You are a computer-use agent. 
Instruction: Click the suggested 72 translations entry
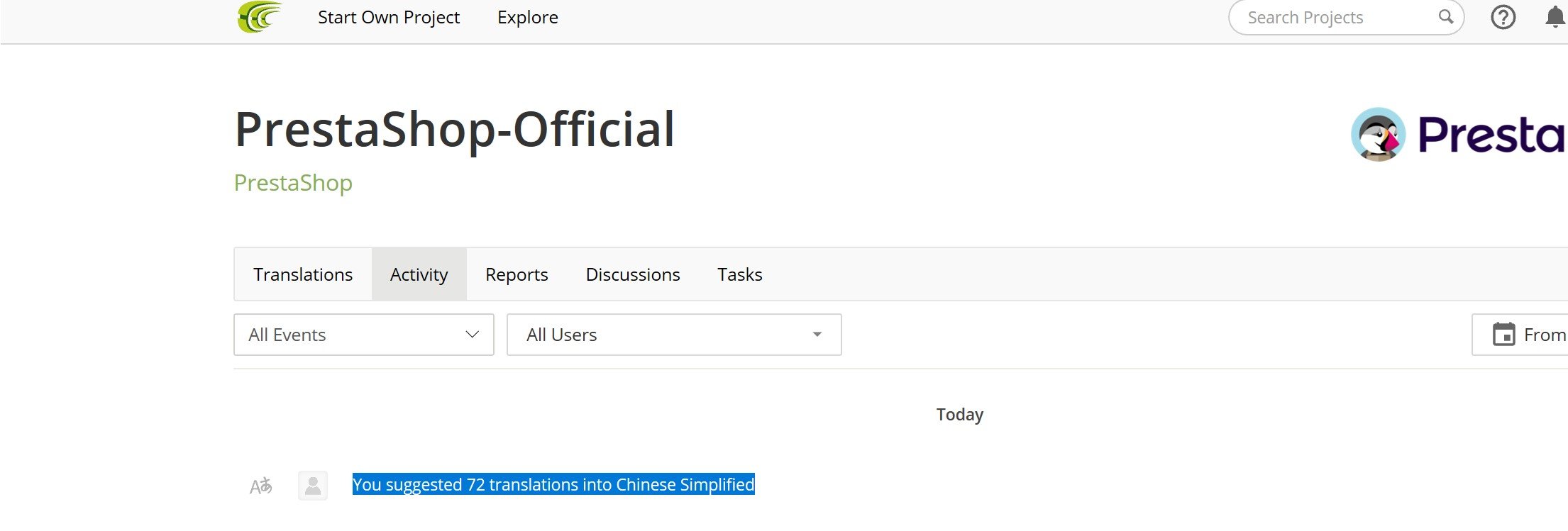pyautogui.click(x=553, y=485)
